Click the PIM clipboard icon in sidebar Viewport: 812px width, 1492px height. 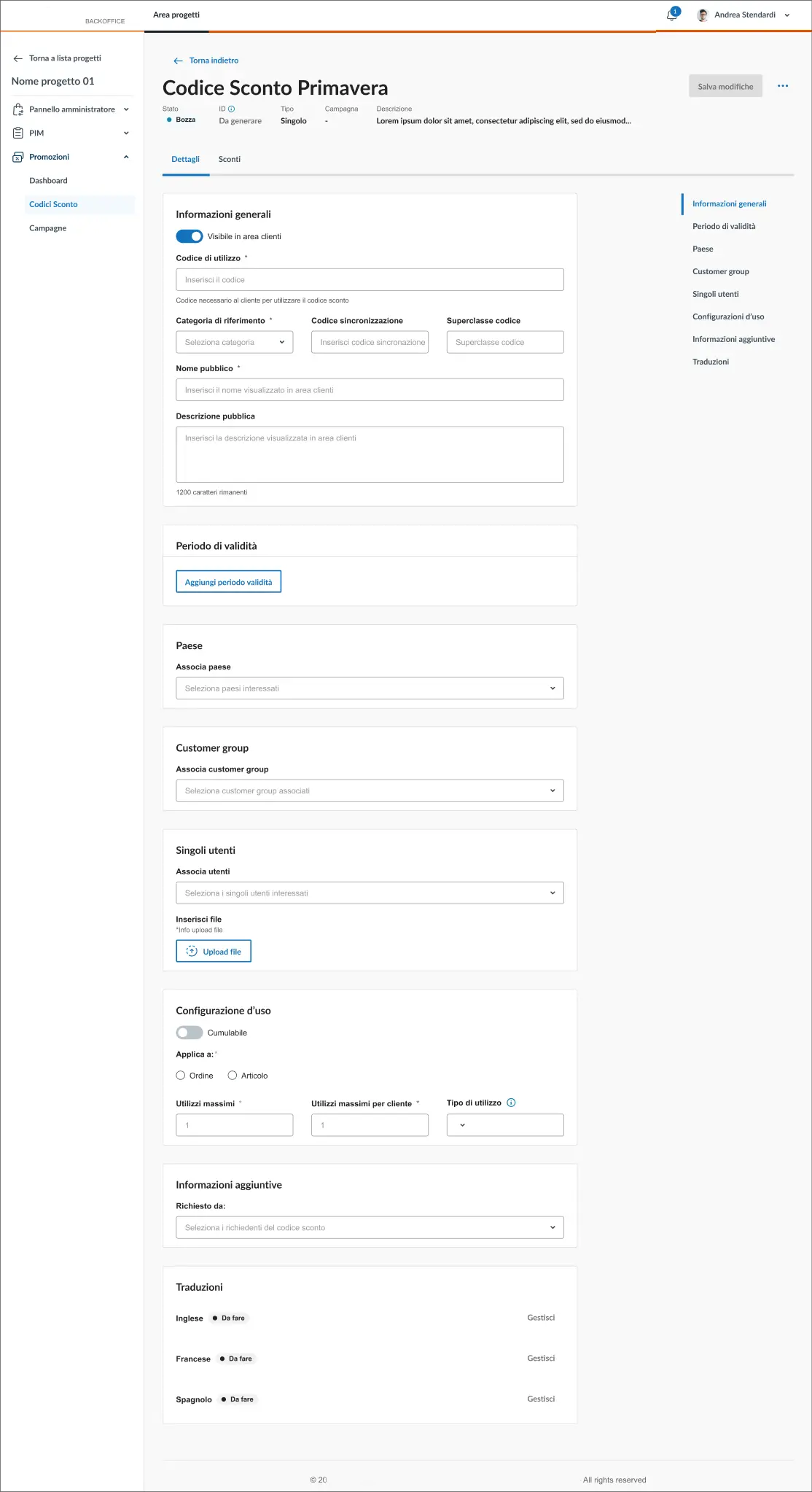[x=18, y=133]
